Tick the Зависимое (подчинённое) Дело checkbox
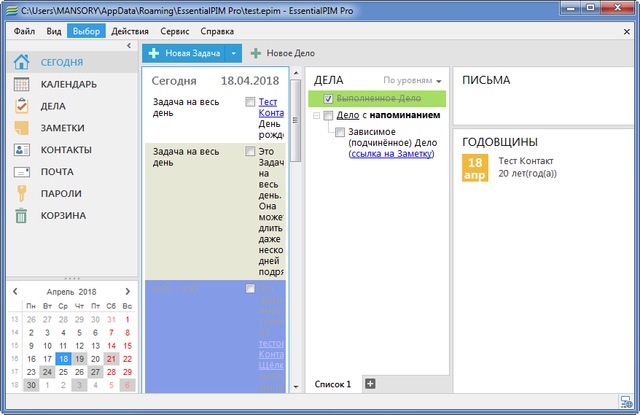The width and height of the screenshot is (640, 415). 341,132
